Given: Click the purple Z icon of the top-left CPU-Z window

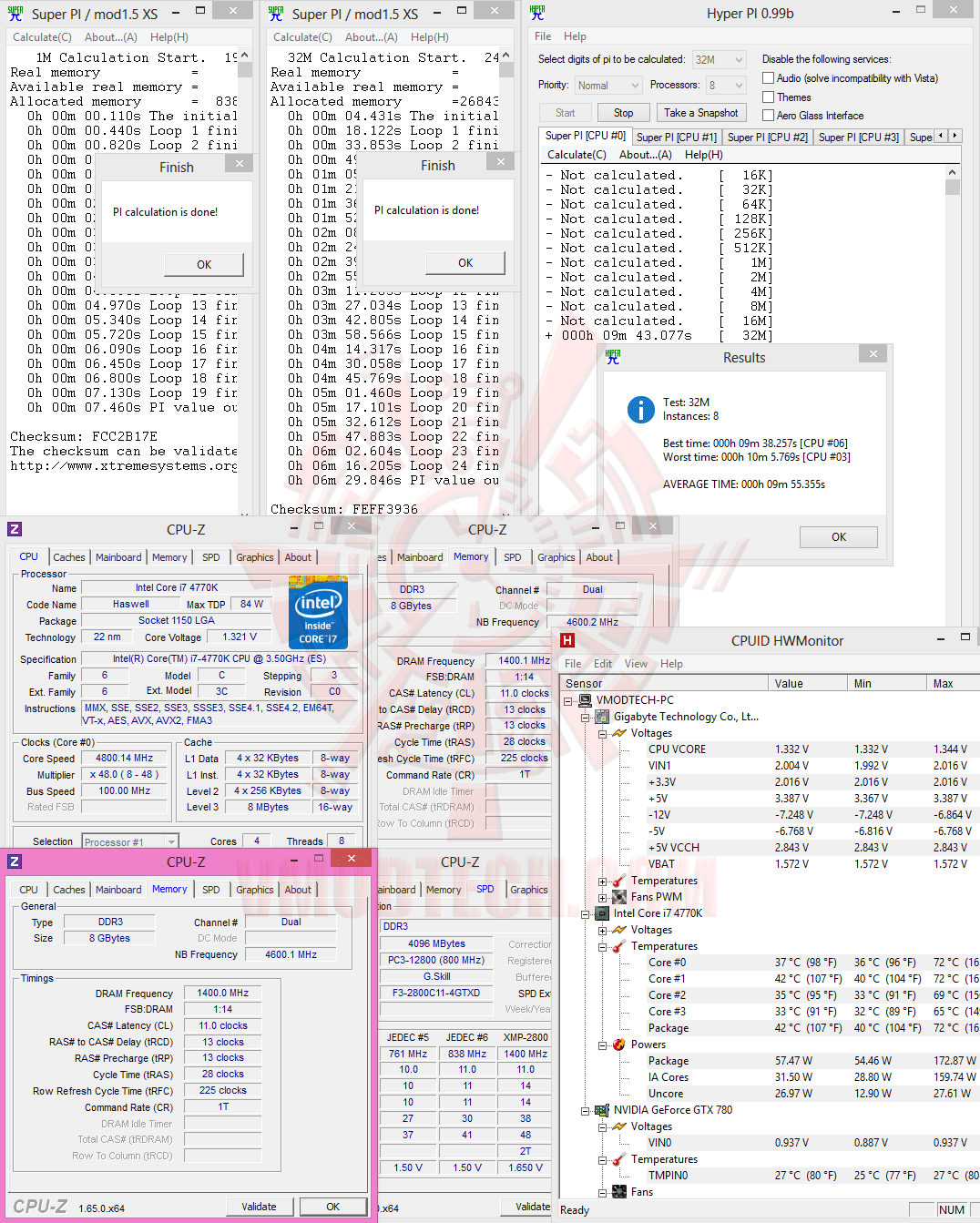Looking at the screenshot, I should 15,529.
